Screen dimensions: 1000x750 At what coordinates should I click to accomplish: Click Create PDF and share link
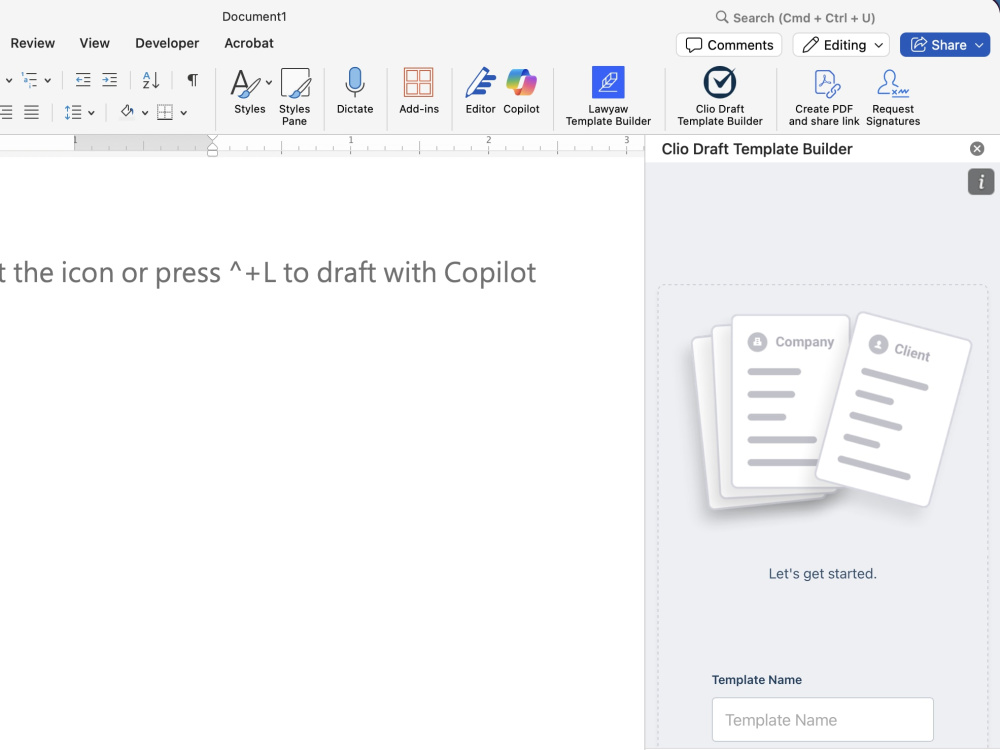(x=824, y=97)
